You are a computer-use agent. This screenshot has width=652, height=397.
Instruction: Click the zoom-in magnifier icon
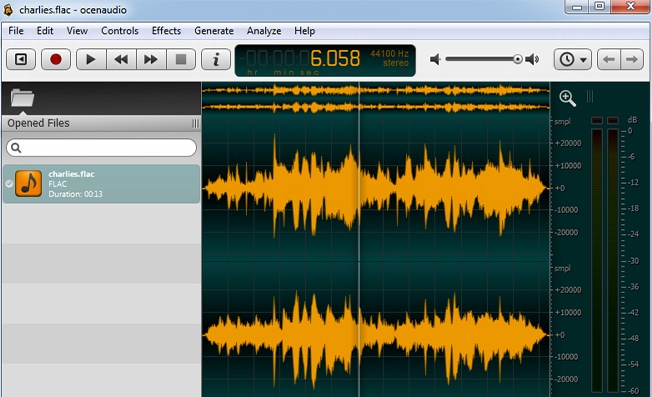(567, 98)
